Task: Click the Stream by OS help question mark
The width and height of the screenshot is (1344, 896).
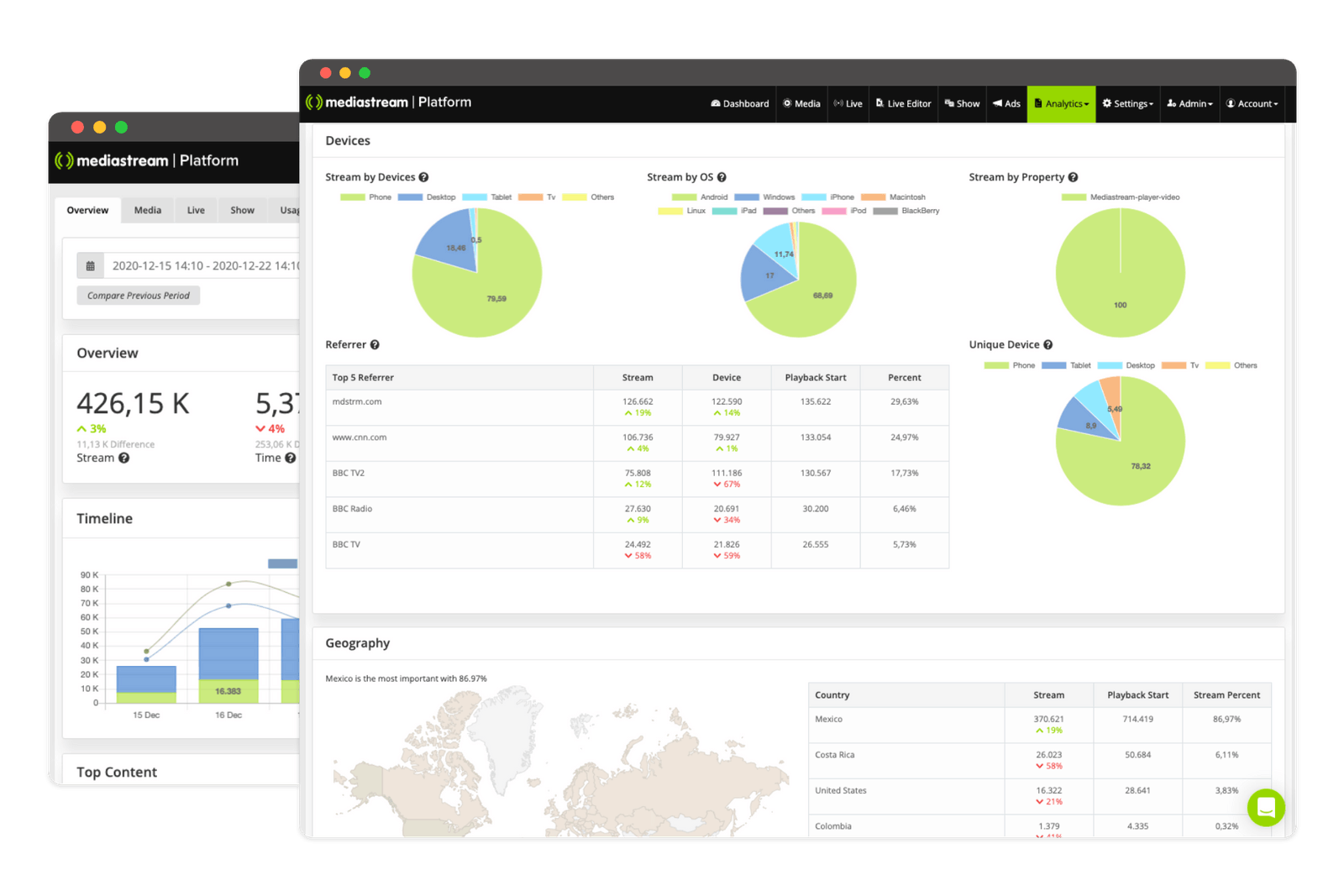Action: tap(723, 177)
